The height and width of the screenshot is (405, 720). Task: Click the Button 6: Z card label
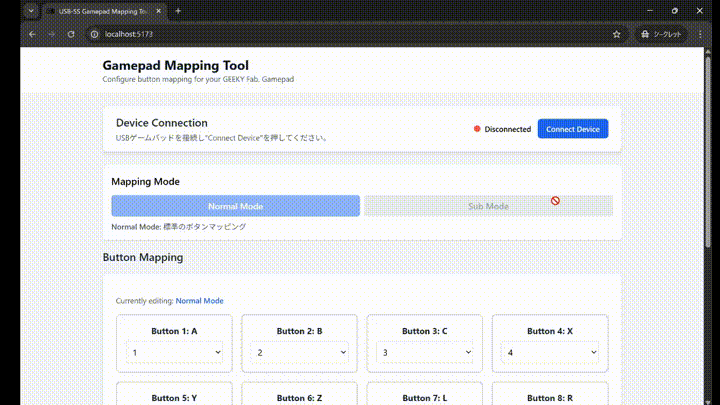click(299, 398)
